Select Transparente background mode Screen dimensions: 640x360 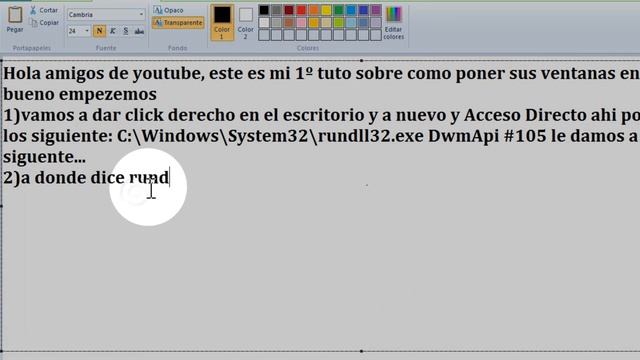[x=178, y=23]
